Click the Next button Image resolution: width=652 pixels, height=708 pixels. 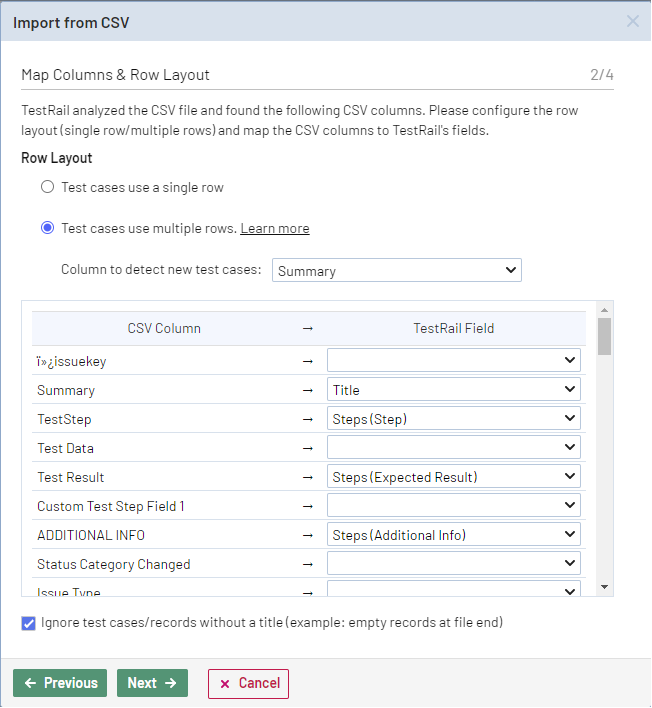coord(152,683)
